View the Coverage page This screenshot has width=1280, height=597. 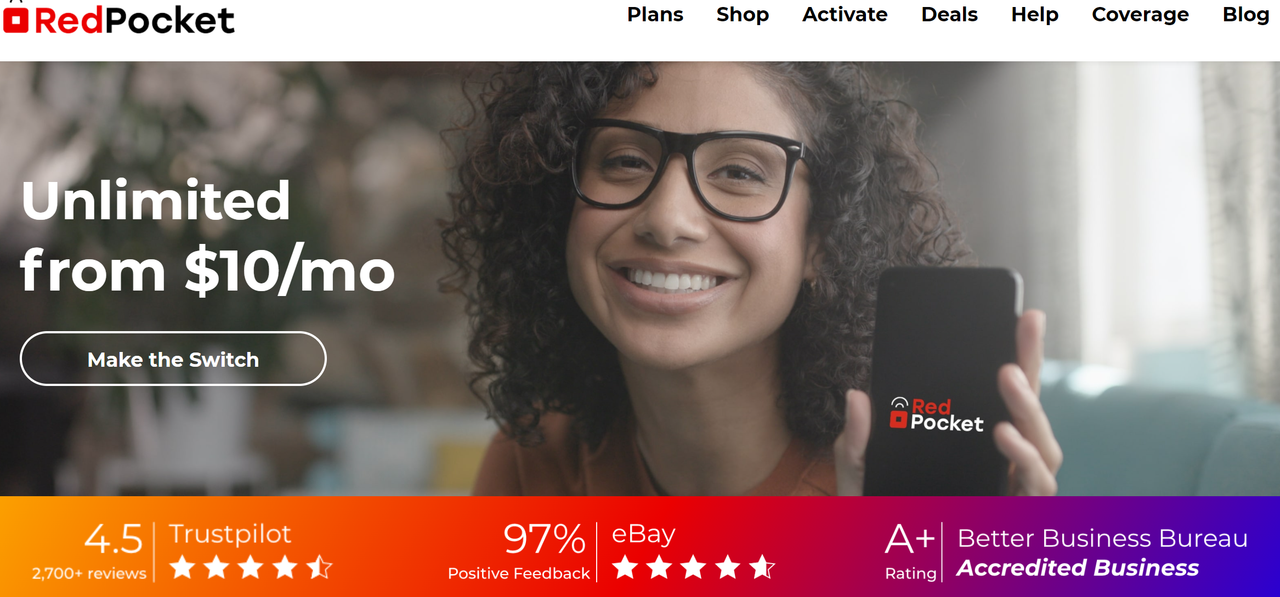(x=1140, y=14)
